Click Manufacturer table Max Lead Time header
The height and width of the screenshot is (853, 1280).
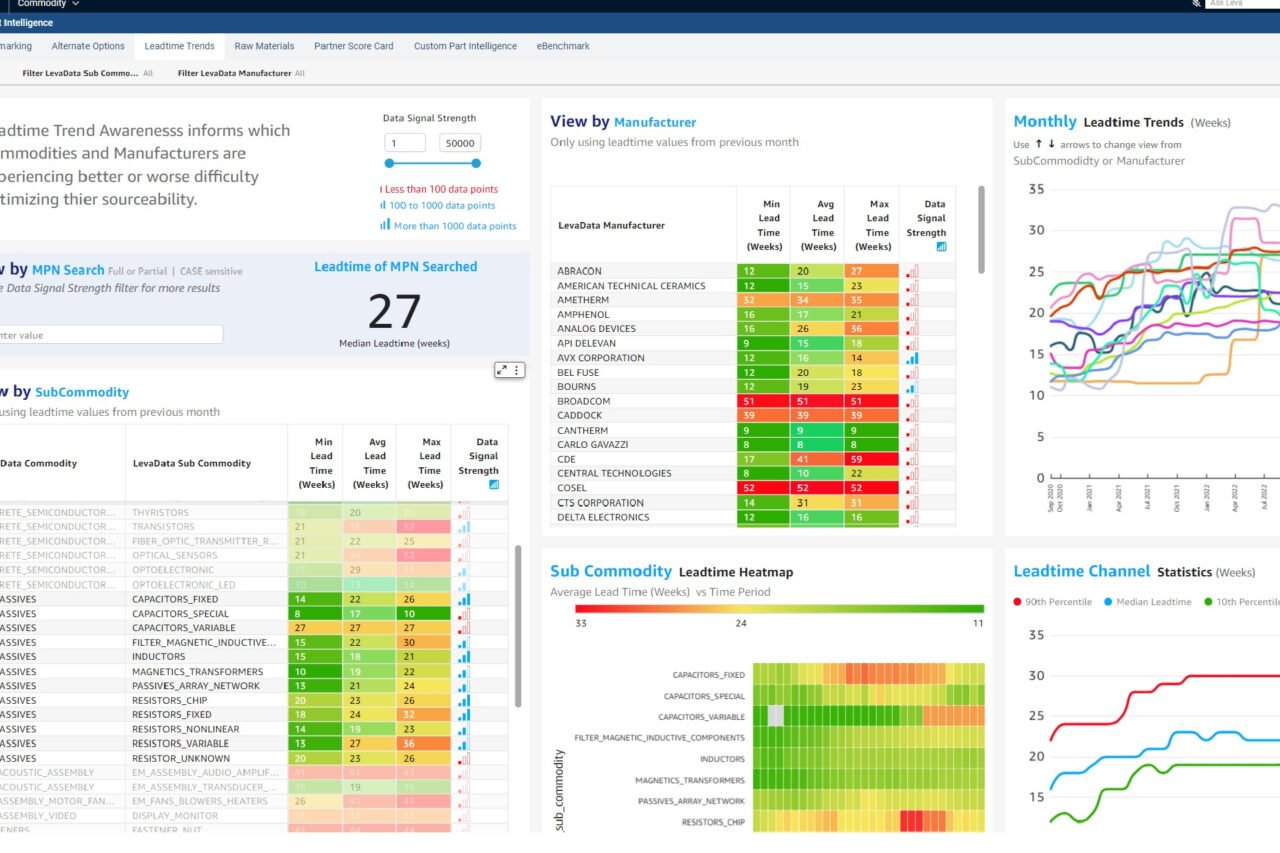point(872,225)
